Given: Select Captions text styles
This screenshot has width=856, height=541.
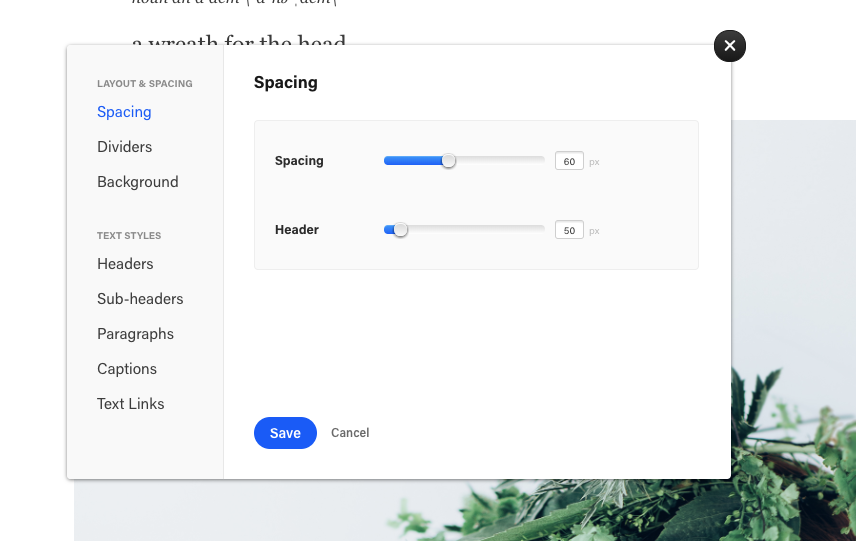Looking at the screenshot, I should click(x=127, y=368).
